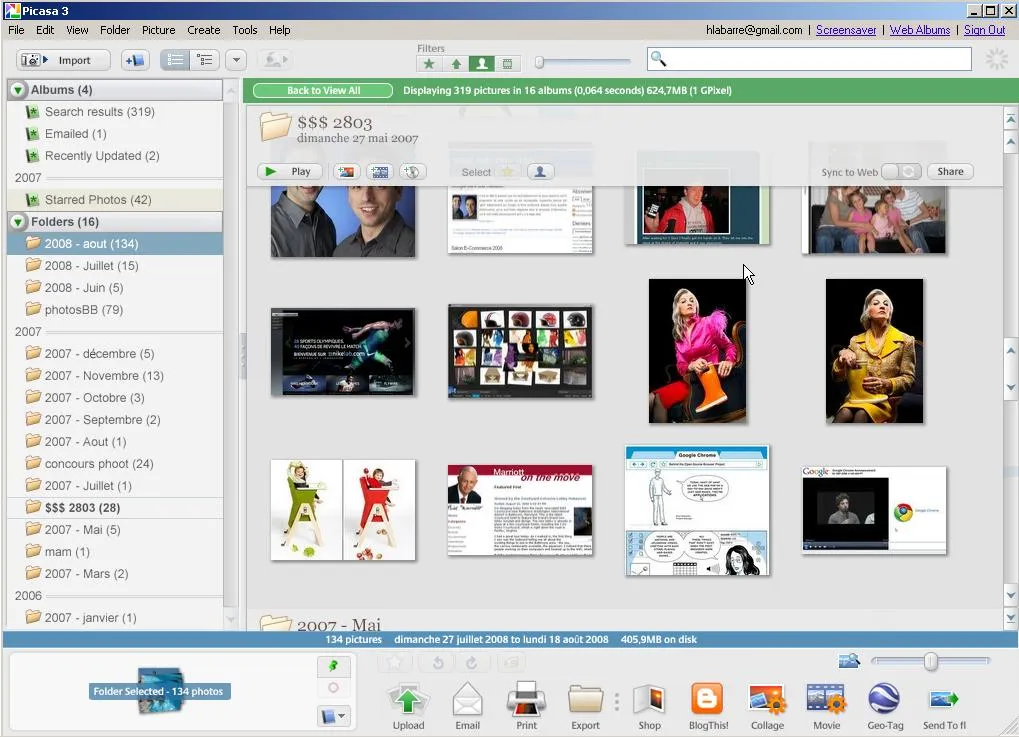Click the Send To icon
The width and height of the screenshot is (1019, 737).
tap(944, 706)
